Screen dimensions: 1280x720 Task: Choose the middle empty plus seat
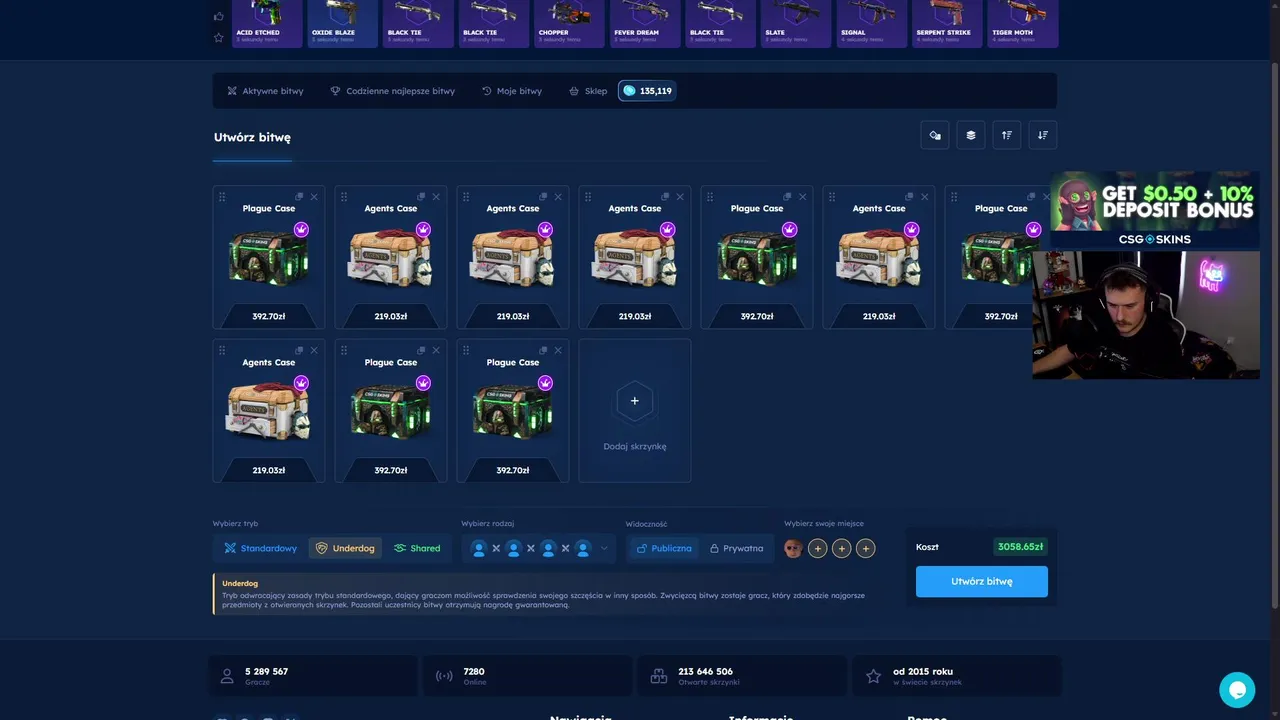[842, 548]
